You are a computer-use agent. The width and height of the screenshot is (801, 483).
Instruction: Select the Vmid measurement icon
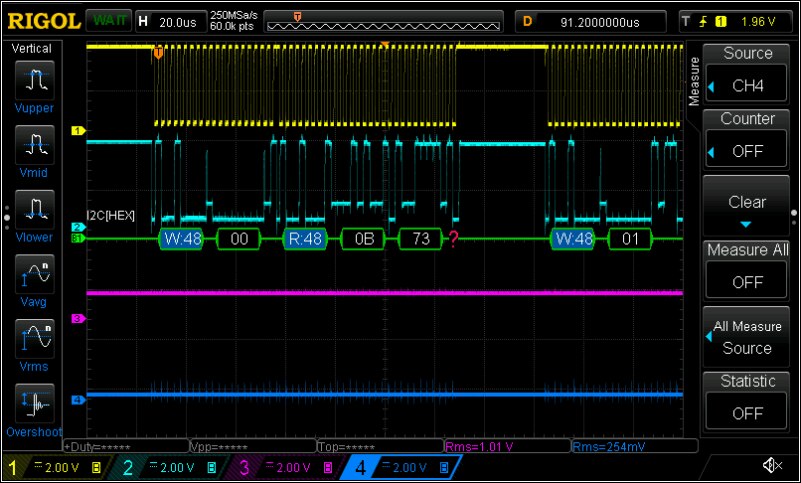[36, 143]
